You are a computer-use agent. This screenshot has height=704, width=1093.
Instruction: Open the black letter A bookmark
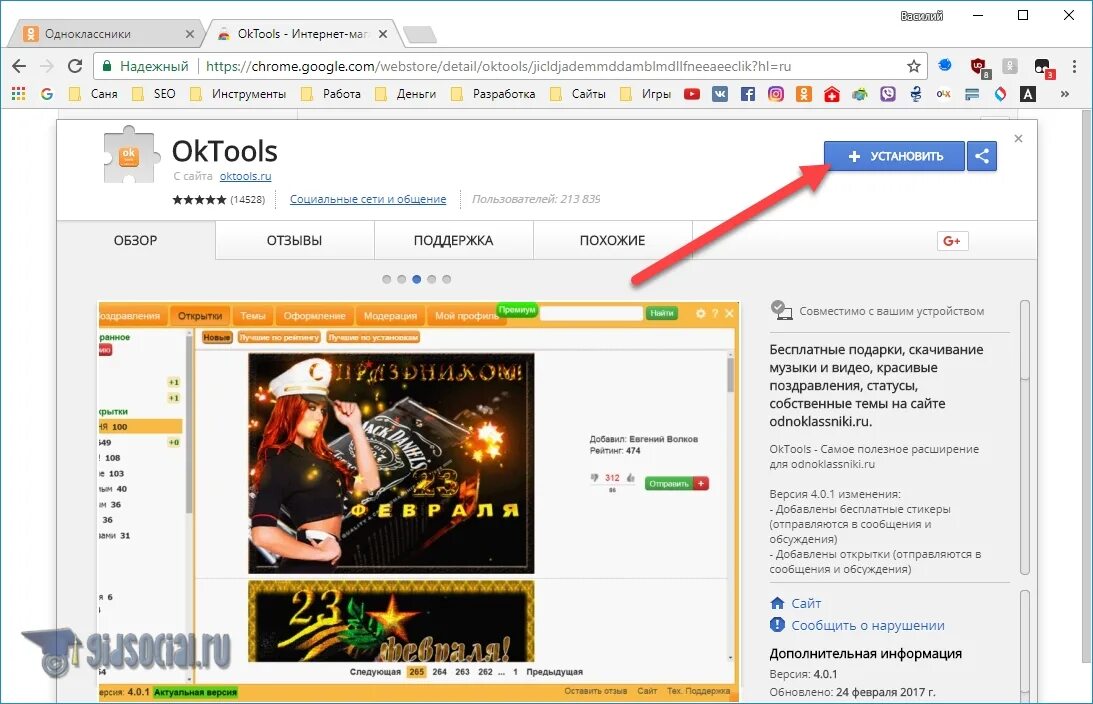tap(1027, 94)
